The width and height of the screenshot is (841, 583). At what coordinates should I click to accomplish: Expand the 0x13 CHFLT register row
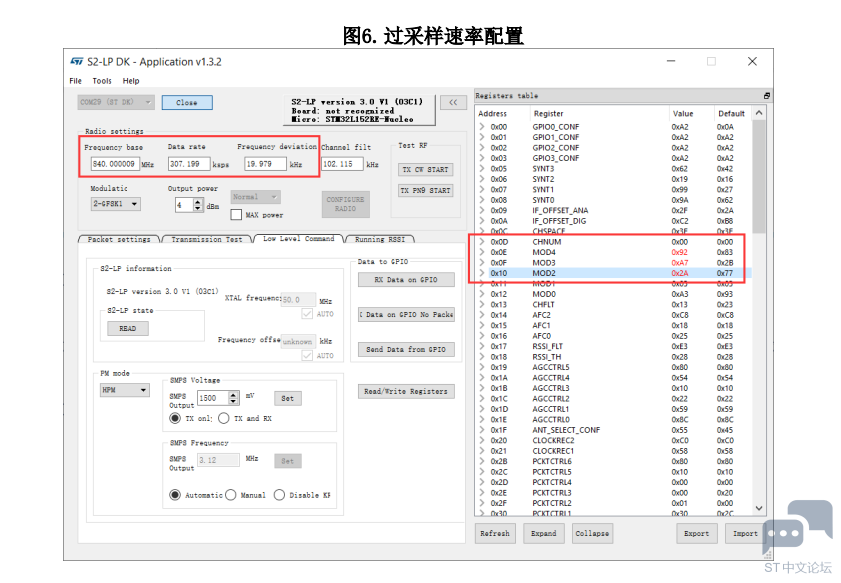pyautogui.click(x=482, y=304)
